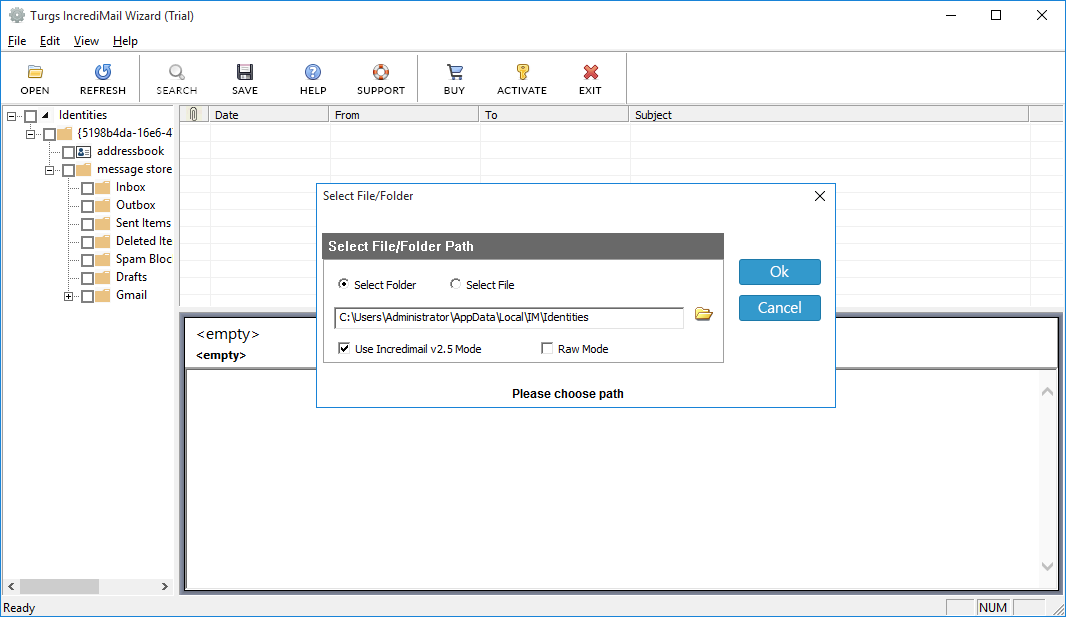Tick the Sent Items checkbox
This screenshot has width=1066, height=617.
pos(88,224)
